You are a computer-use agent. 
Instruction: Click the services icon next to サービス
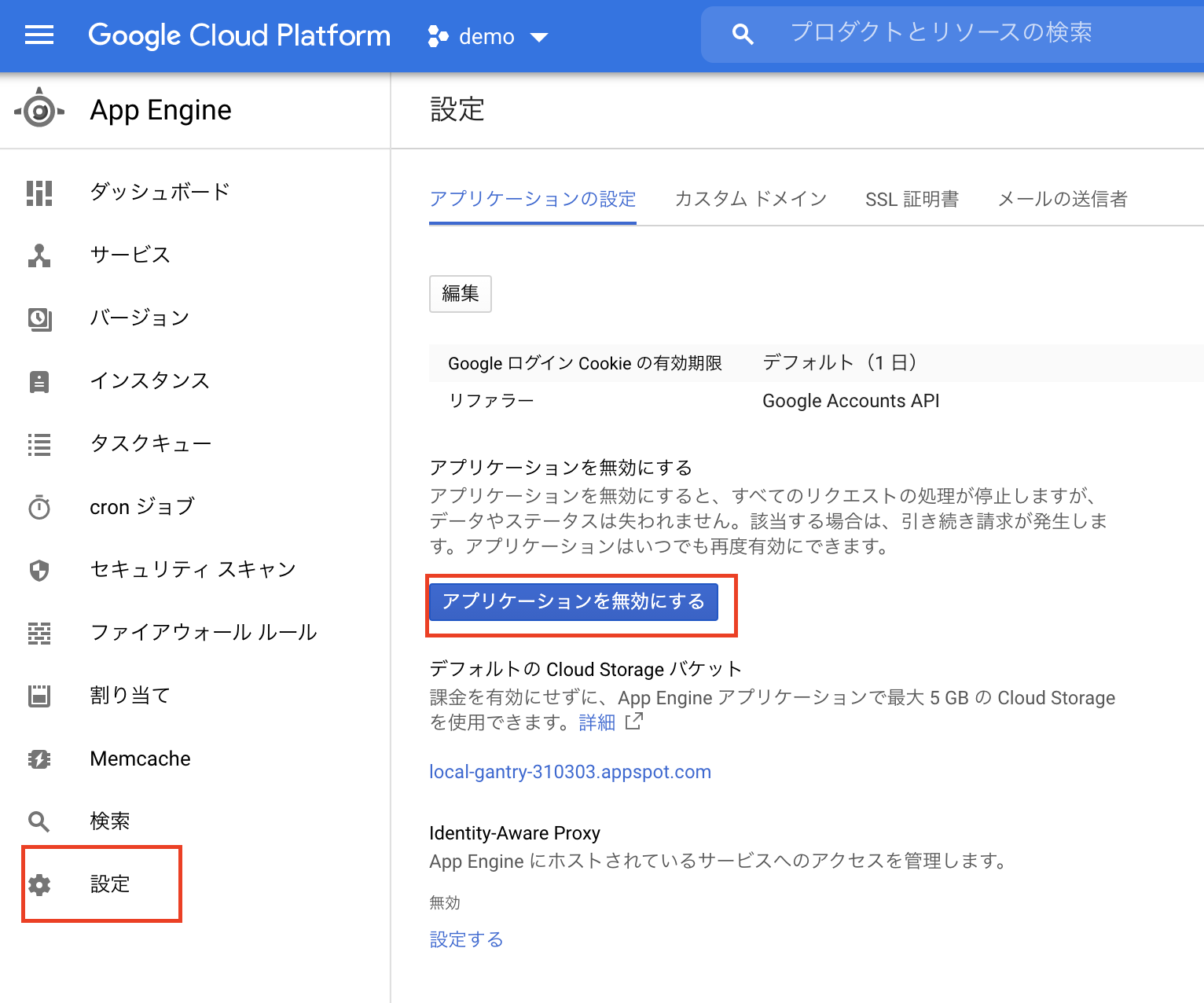[39, 255]
